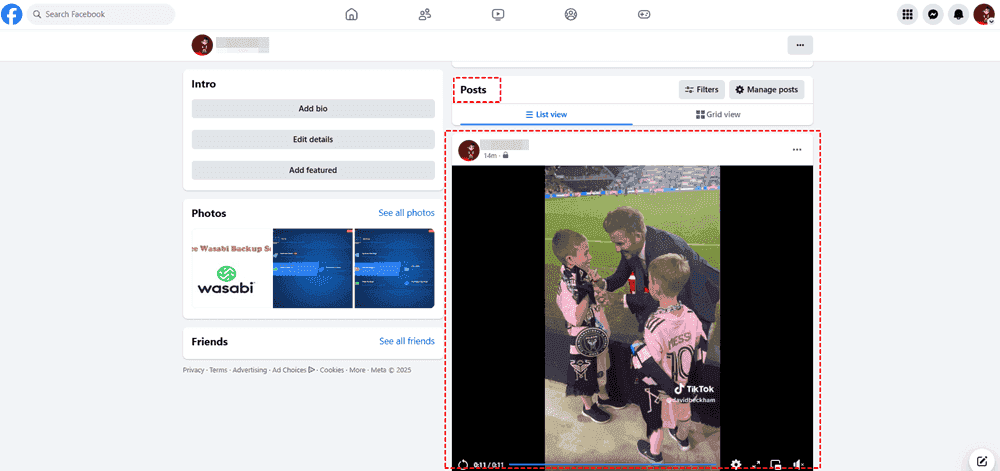This screenshot has width=1000, height=471.
Task: Click the Add bio button
Action: (x=313, y=109)
